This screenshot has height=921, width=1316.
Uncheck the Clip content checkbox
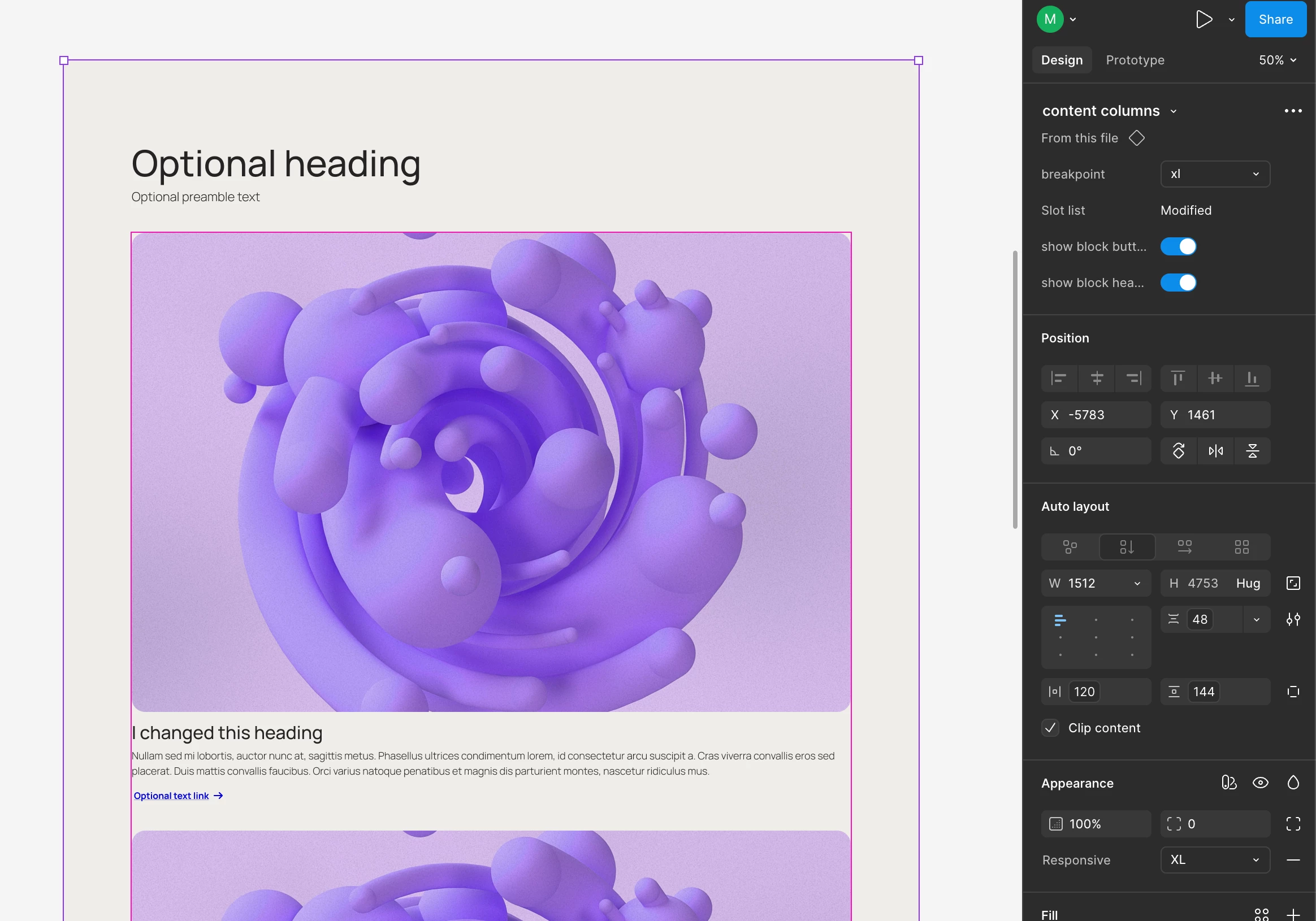pos(1050,728)
